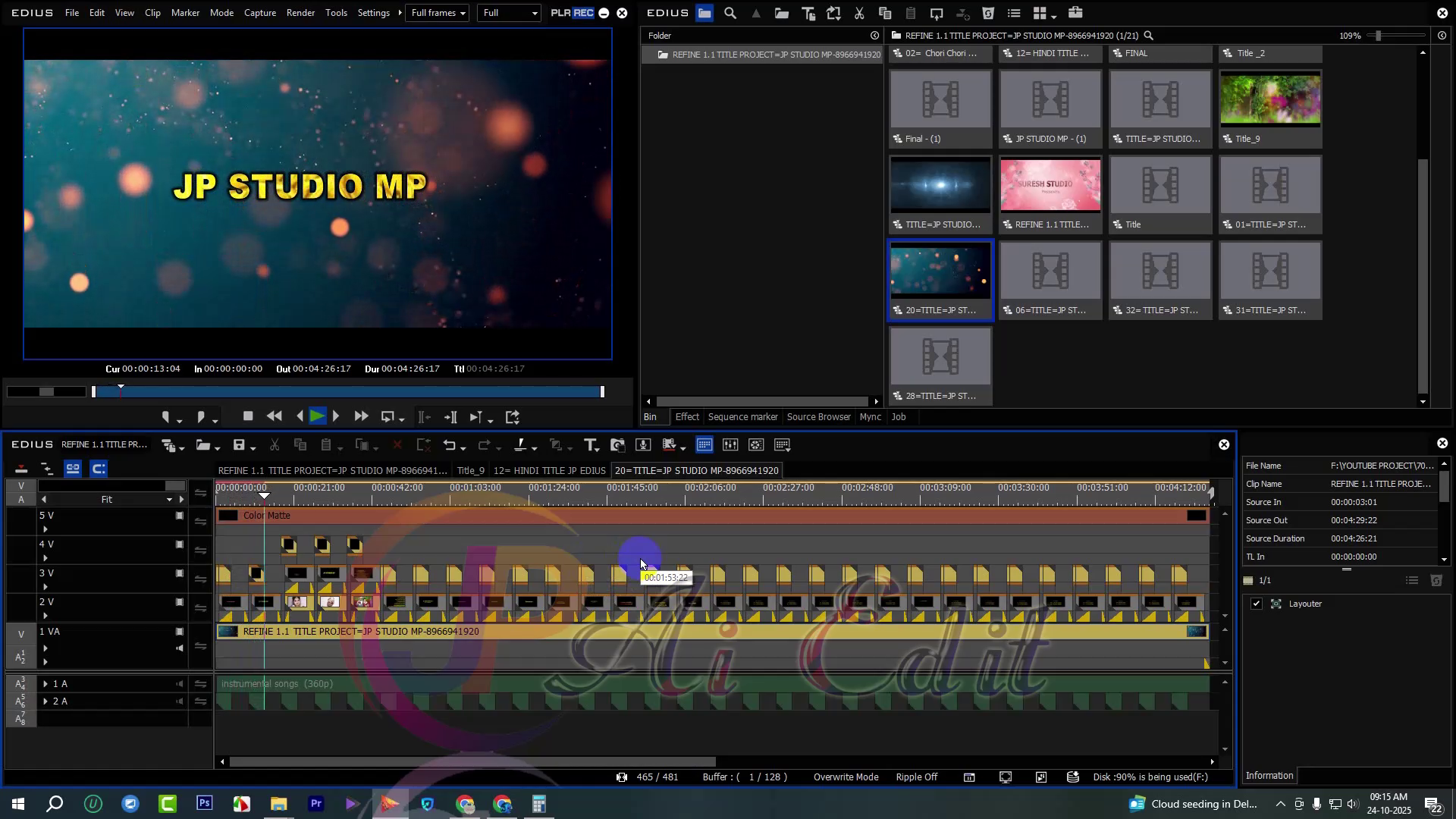Toggle group/link mode button
This screenshot has height=819, width=1456.
coord(73,469)
